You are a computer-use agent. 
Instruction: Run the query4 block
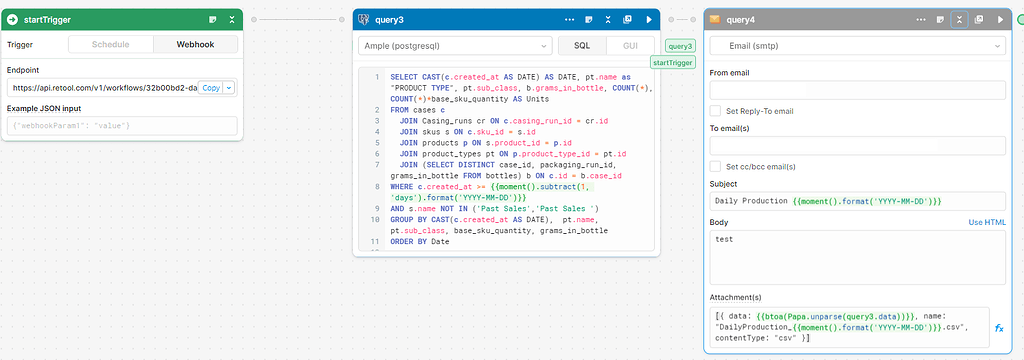click(1000, 20)
